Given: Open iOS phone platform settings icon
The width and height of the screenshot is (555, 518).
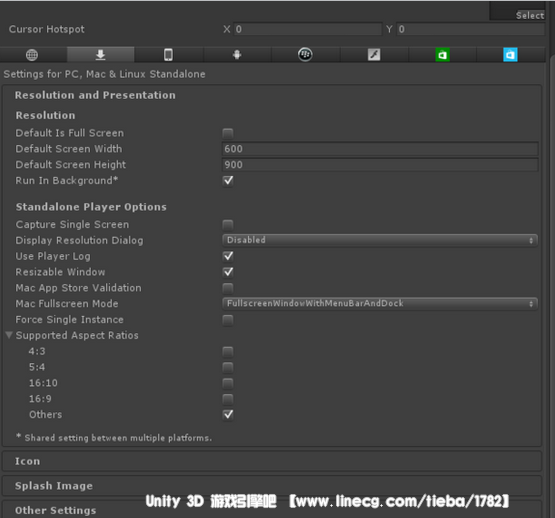Looking at the screenshot, I should 168,55.
